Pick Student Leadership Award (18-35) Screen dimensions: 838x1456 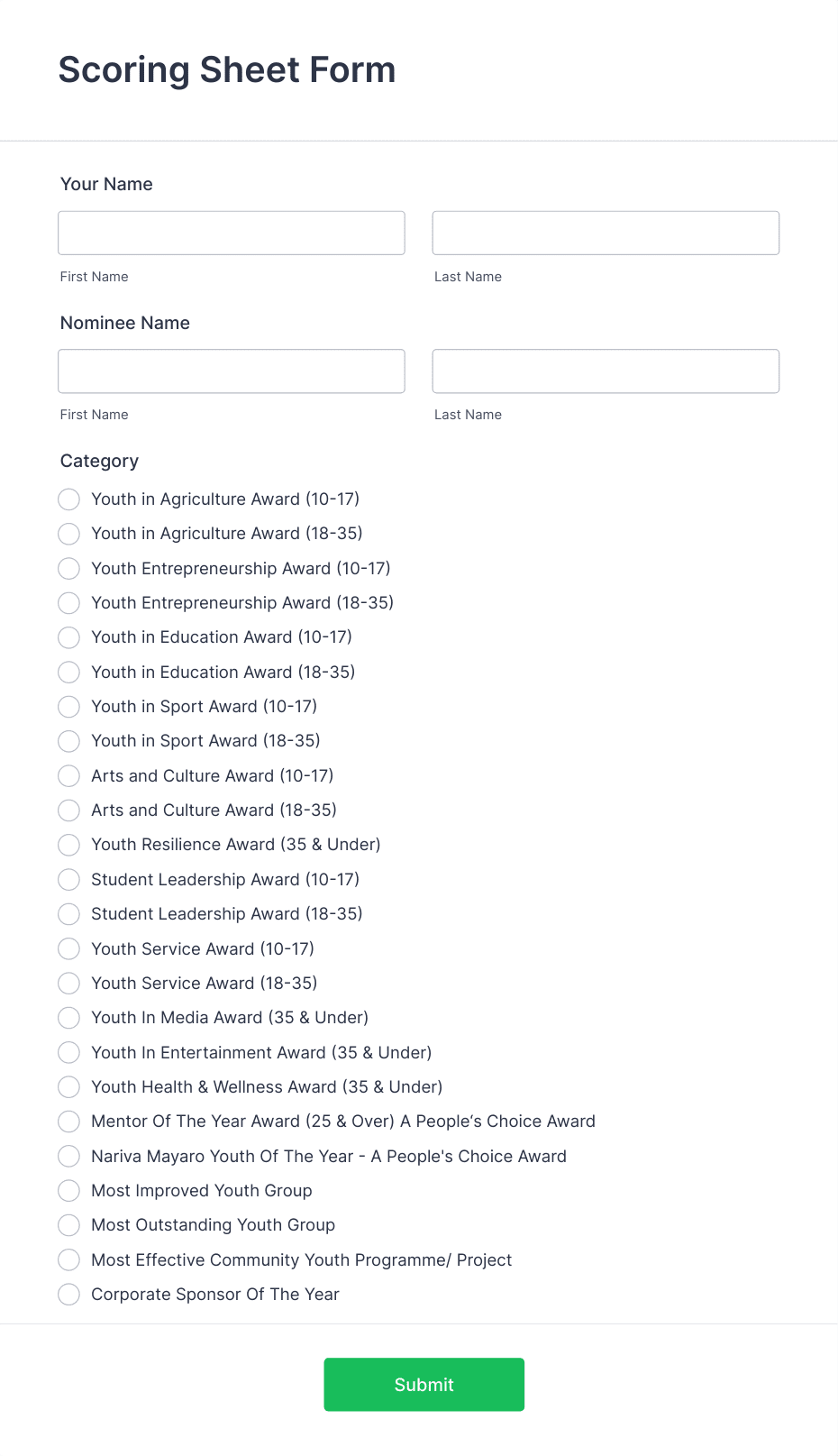point(68,914)
